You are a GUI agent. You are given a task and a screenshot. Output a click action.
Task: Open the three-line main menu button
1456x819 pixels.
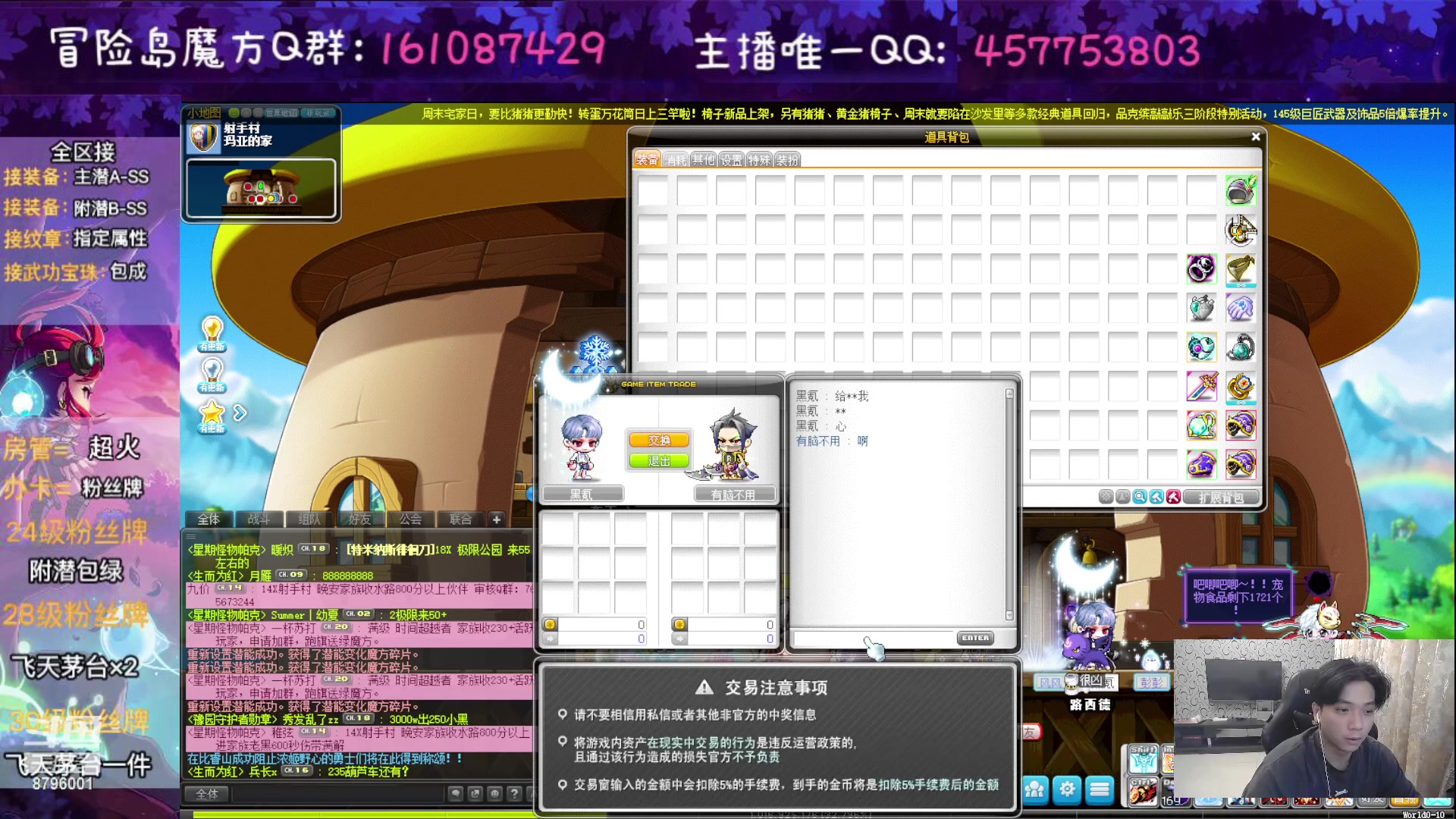pyautogui.click(x=1100, y=789)
